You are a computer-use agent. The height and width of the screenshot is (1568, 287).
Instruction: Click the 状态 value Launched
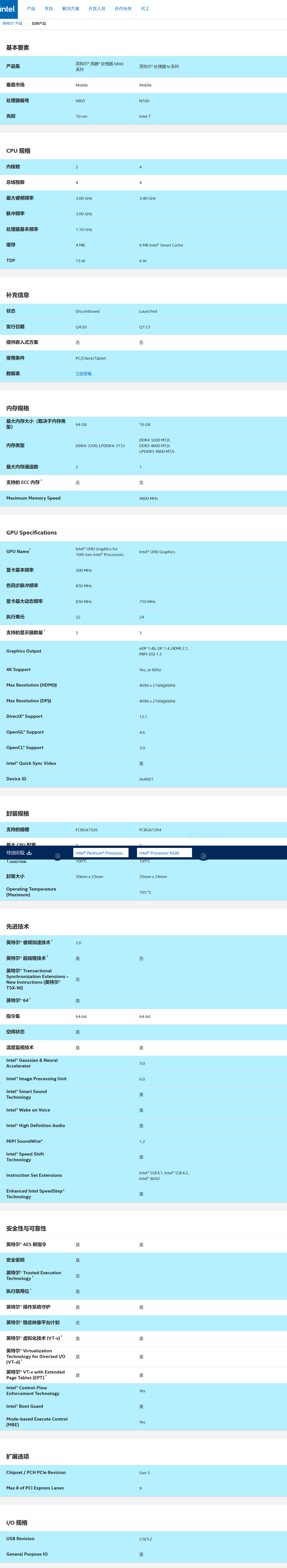coord(148,311)
